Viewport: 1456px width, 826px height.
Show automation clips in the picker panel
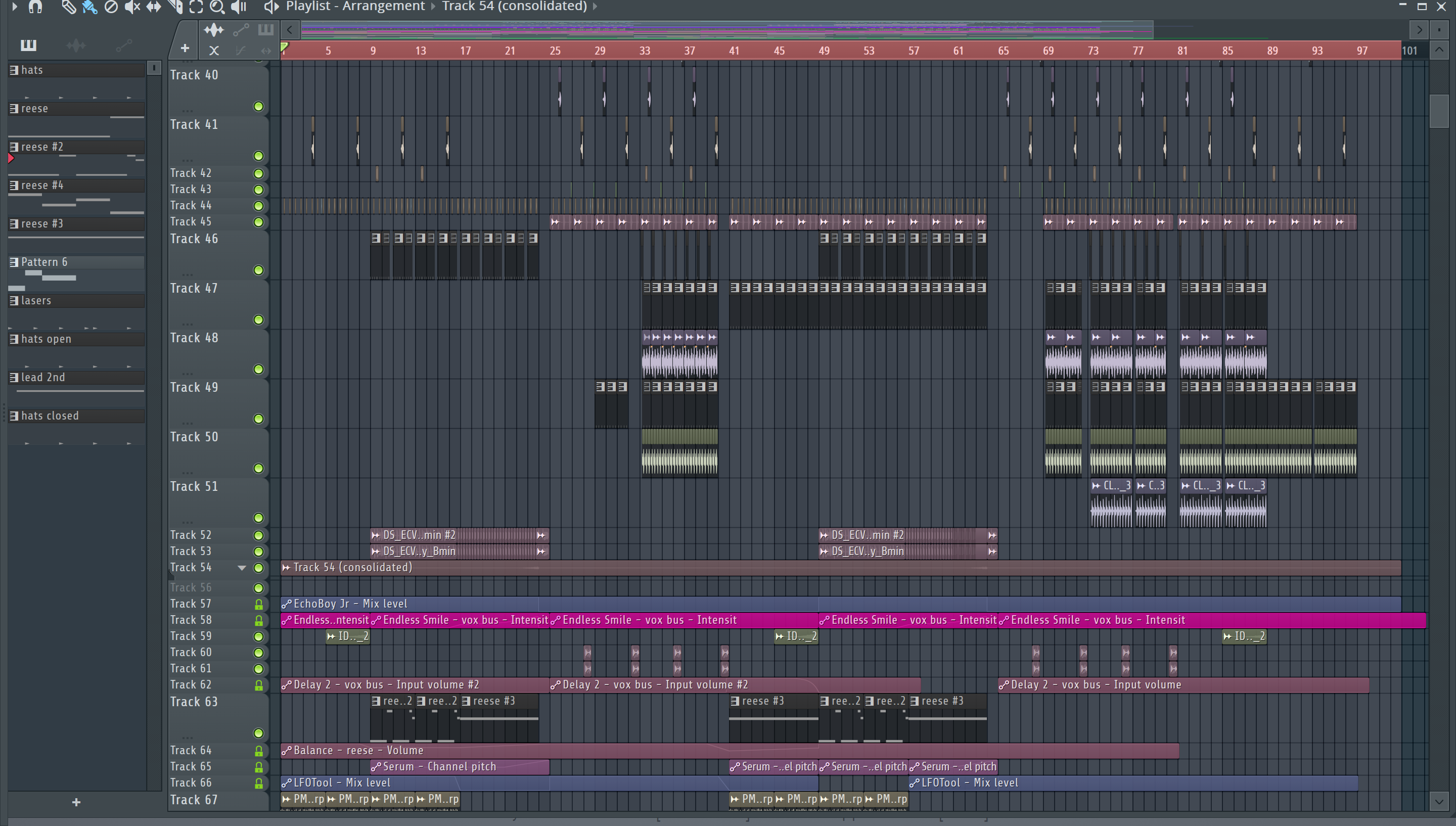coord(124,45)
